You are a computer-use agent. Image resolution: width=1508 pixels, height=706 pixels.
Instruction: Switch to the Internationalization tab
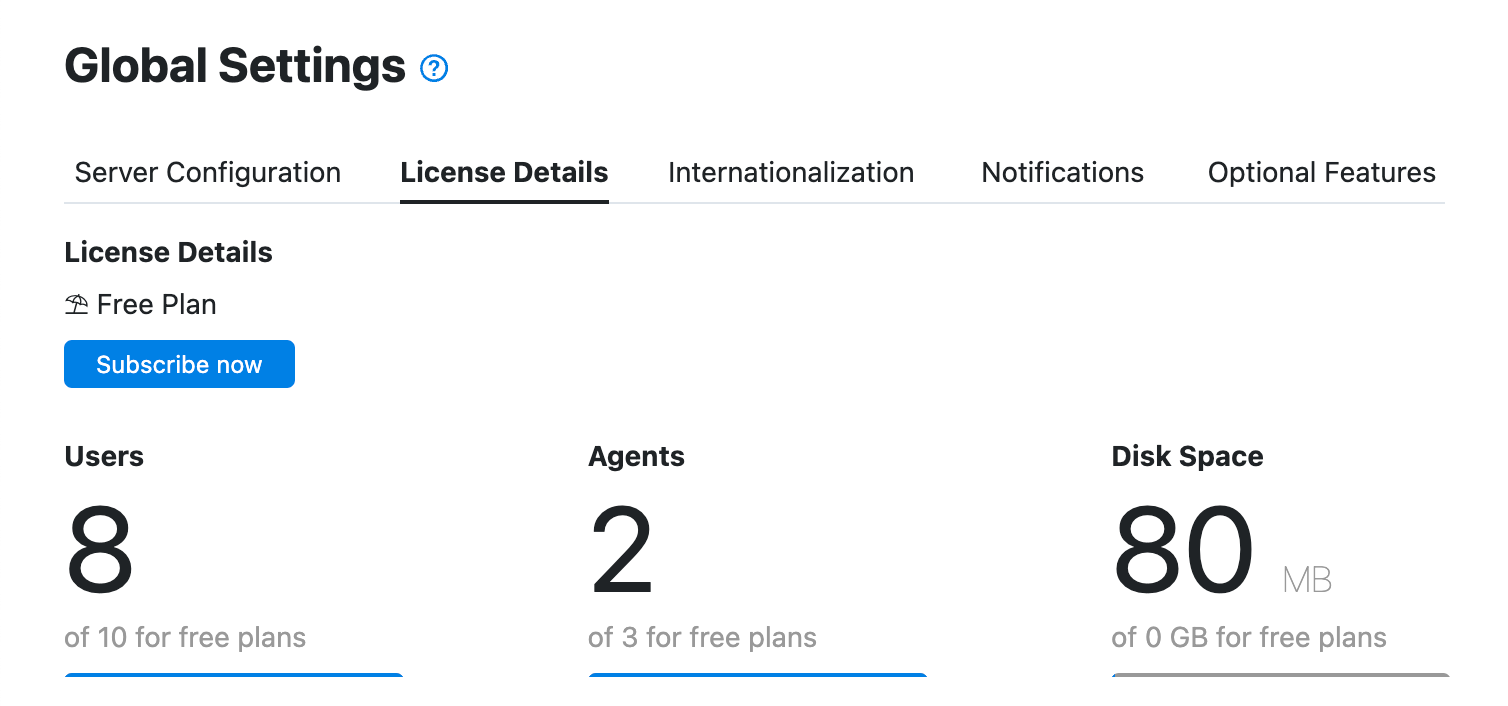tap(790, 173)
